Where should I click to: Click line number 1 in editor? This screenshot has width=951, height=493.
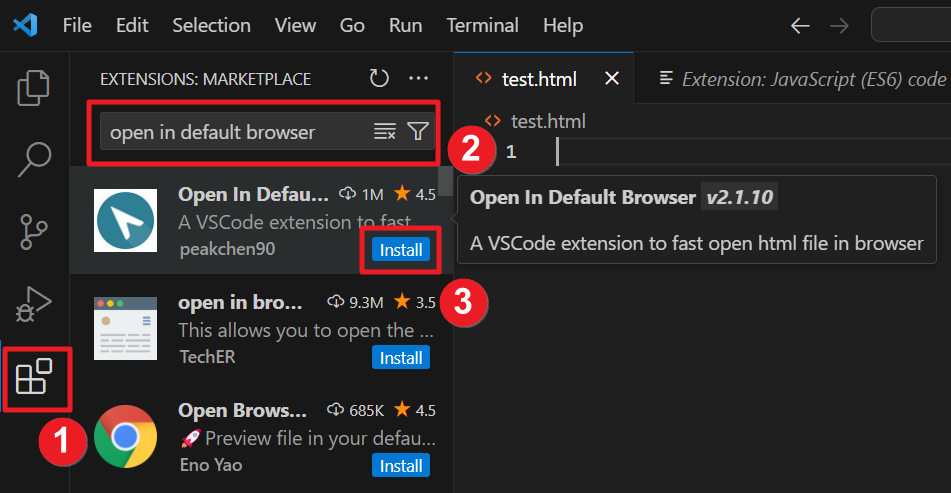point(511,152)
